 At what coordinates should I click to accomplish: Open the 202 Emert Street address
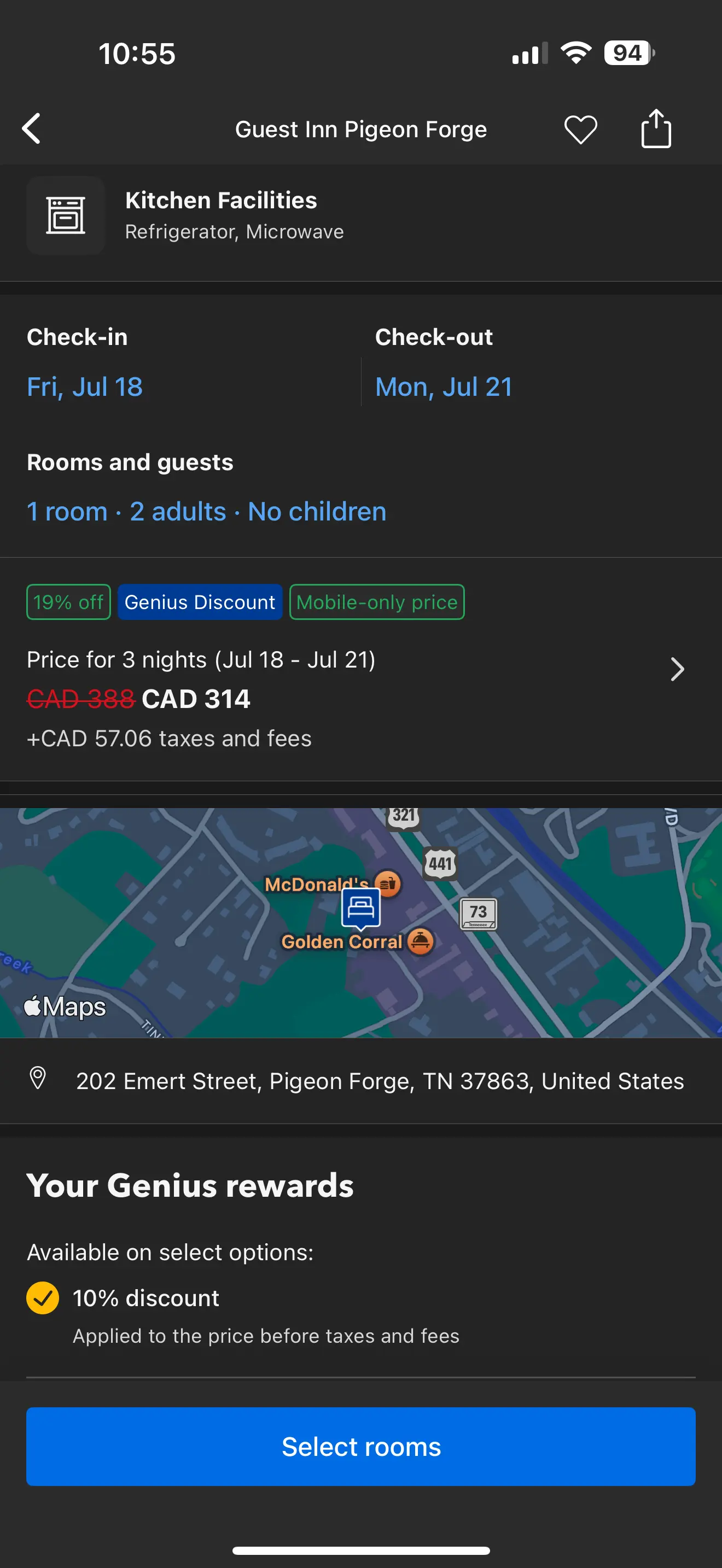(379, 1081)
